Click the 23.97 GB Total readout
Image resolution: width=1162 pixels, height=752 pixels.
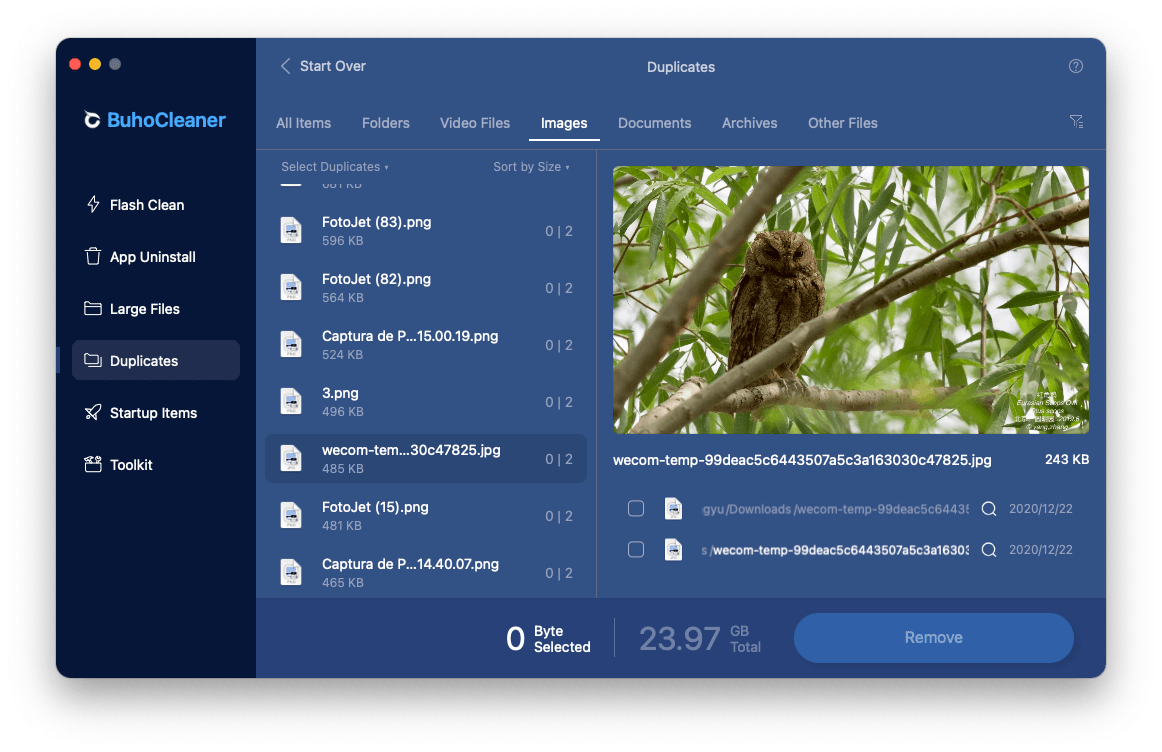pos(700,638)
